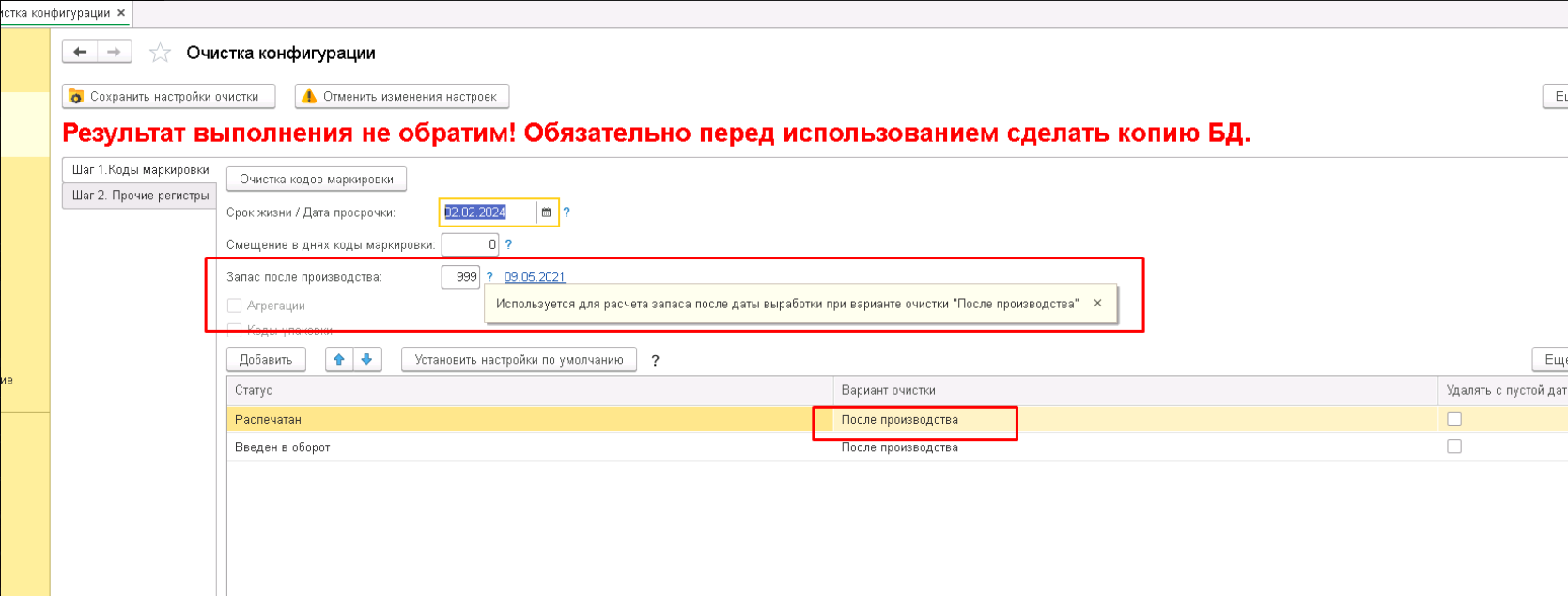
Task: Open help next to default settings button
Action: coord(655,361)
